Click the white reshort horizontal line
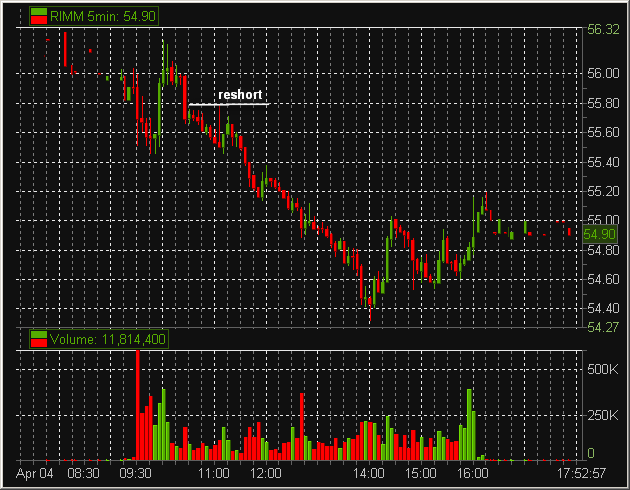 point(229,104)
